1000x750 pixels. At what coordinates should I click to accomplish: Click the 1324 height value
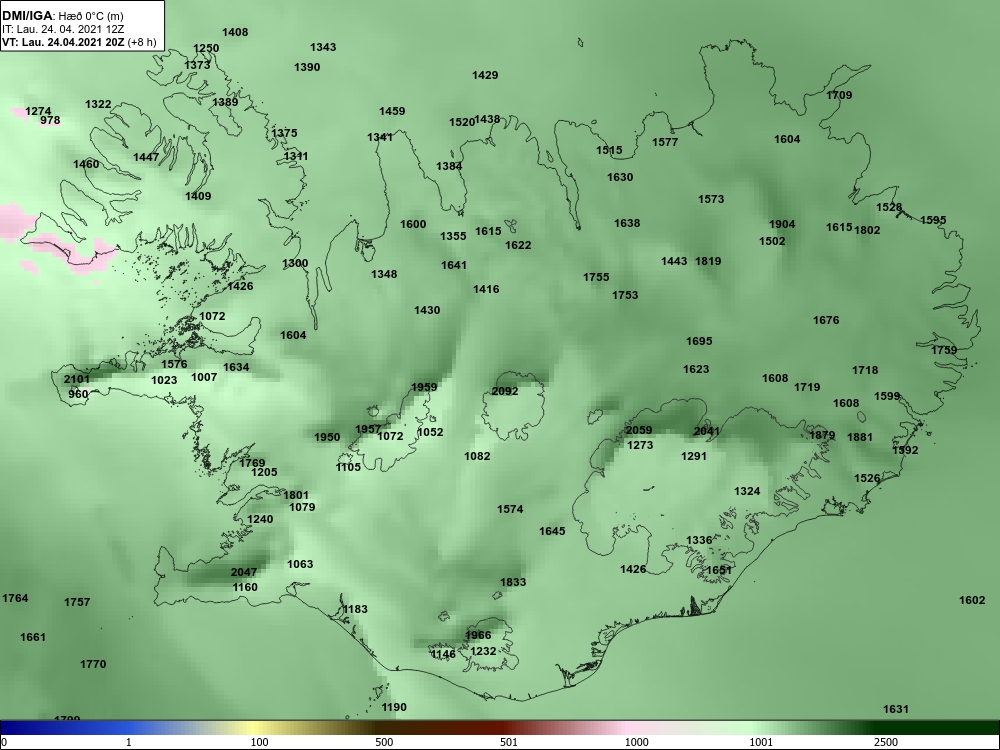coord(747,491)
